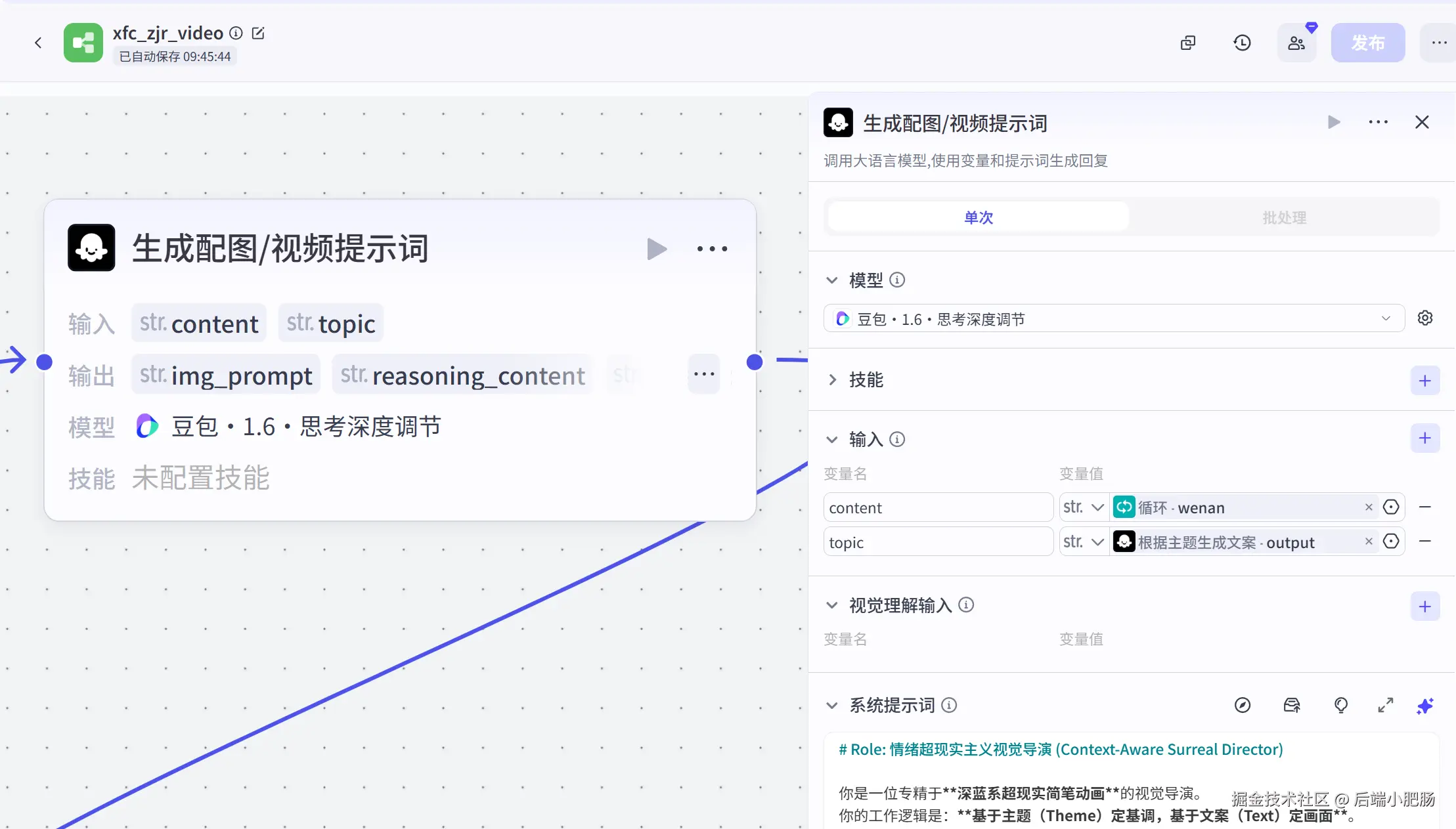Open str type dropdown for content variable
1456x829 pixels.
point(1084,507)
